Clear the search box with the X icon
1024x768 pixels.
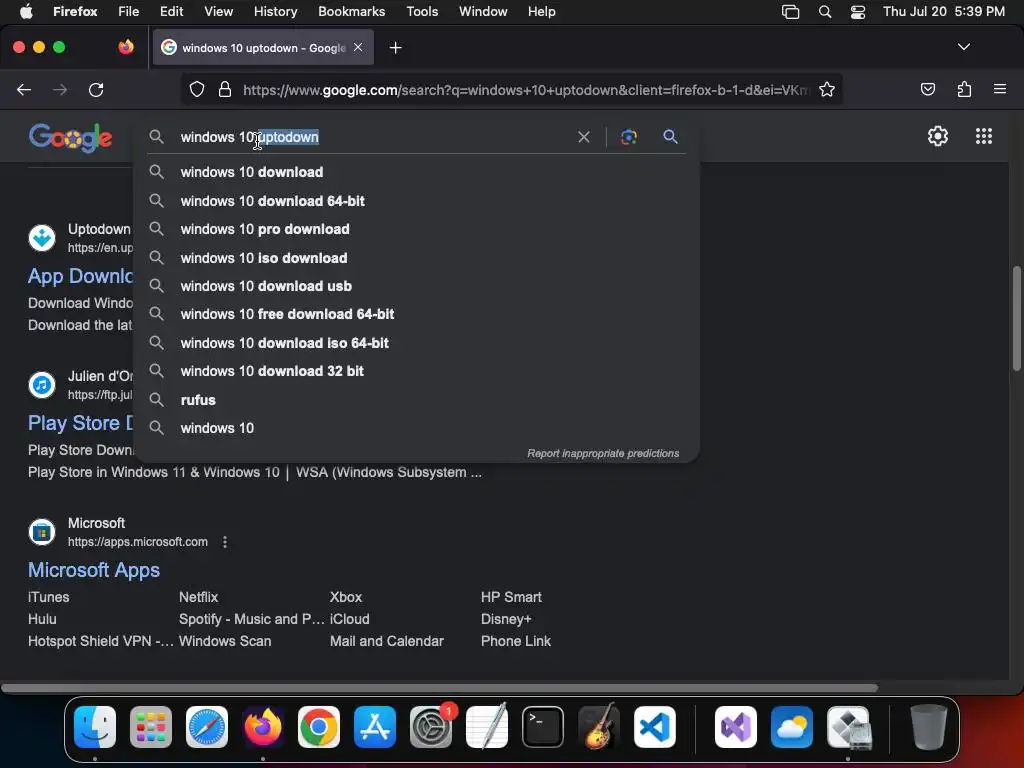[x=584, y=137]
